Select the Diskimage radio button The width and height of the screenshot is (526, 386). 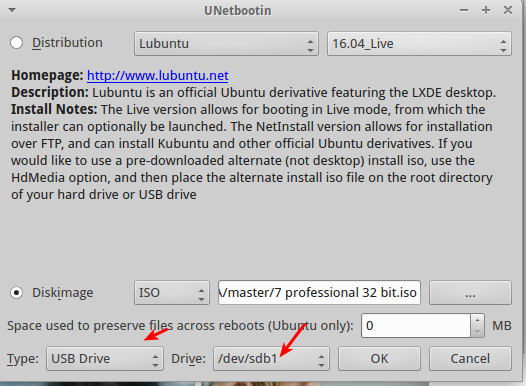click(16, 292)
